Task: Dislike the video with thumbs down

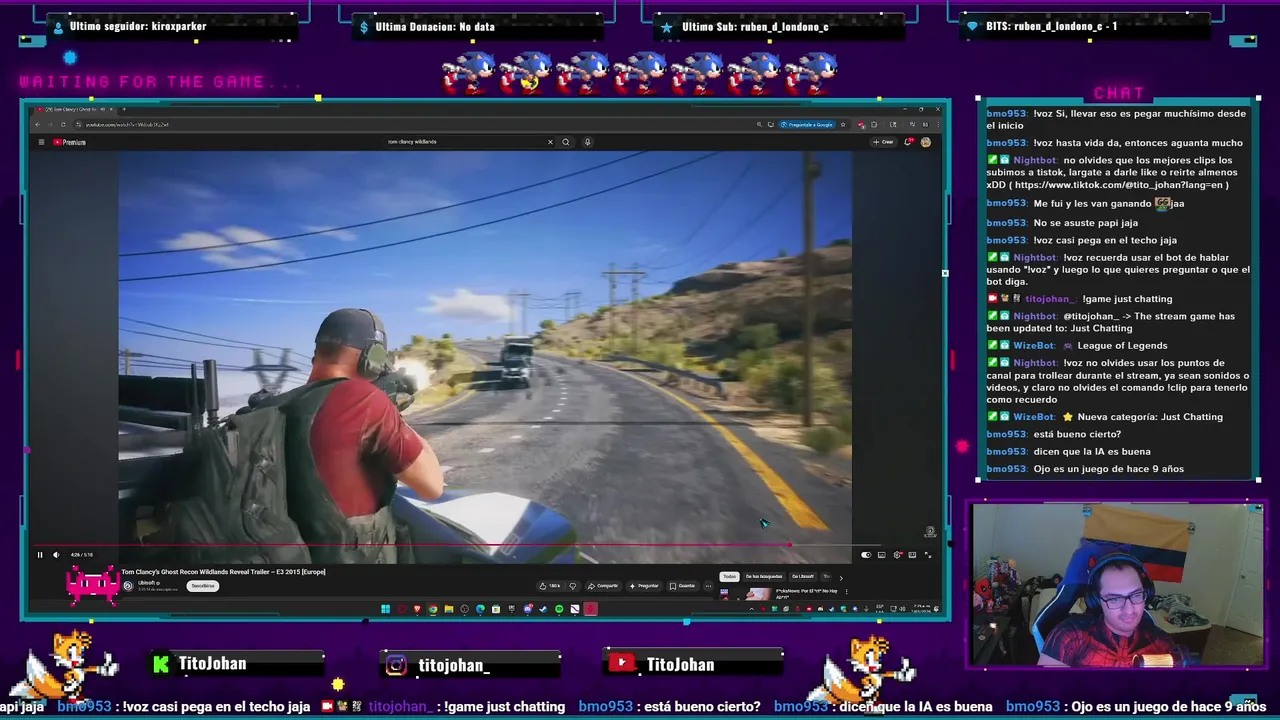Action: tap(573, 586)
